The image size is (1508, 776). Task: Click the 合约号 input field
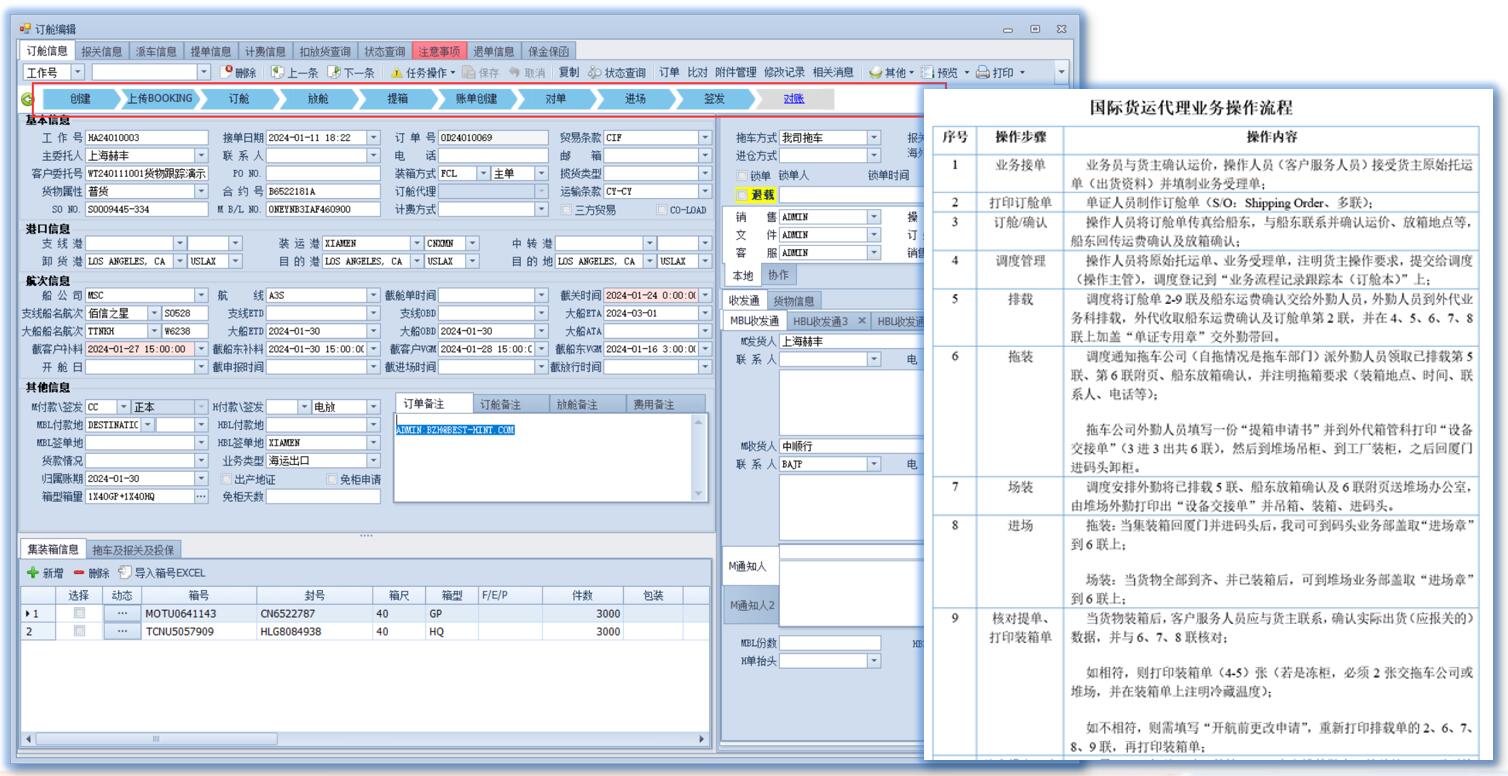[x=308, y=191]
